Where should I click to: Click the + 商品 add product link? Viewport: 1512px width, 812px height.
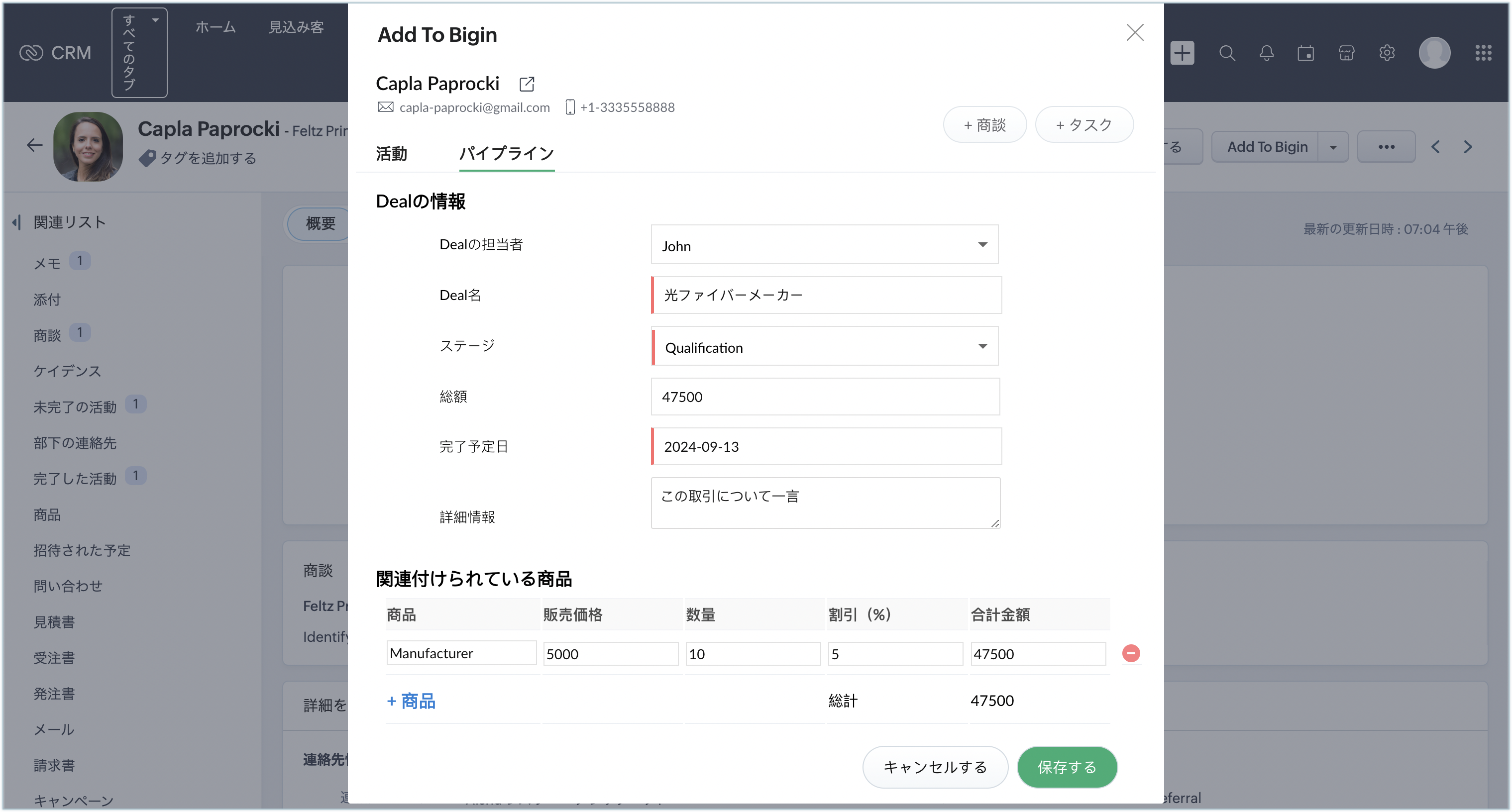pyautogui.click(x=411, y=701)
